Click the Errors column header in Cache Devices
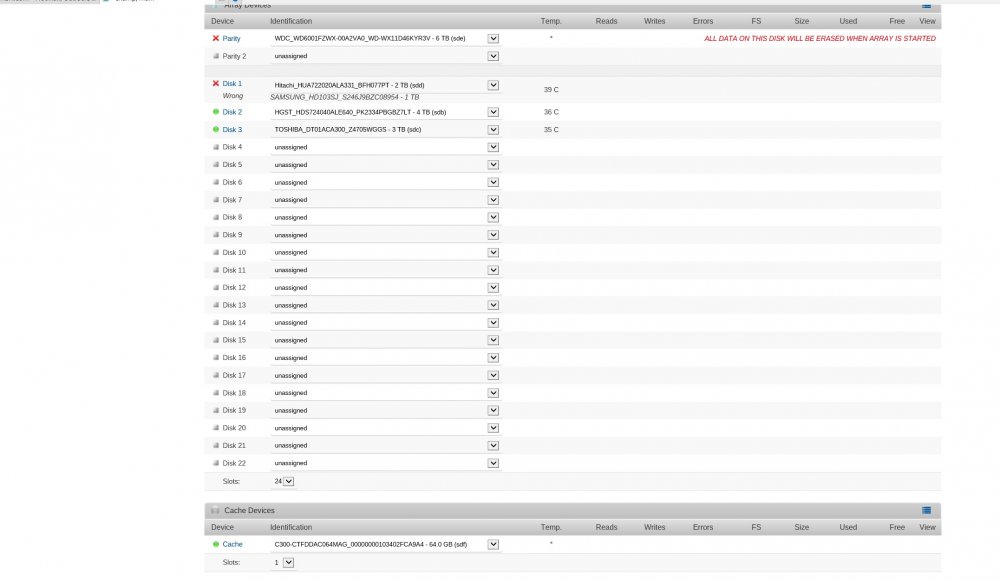The image size is (1000, 581). point(703,527)
